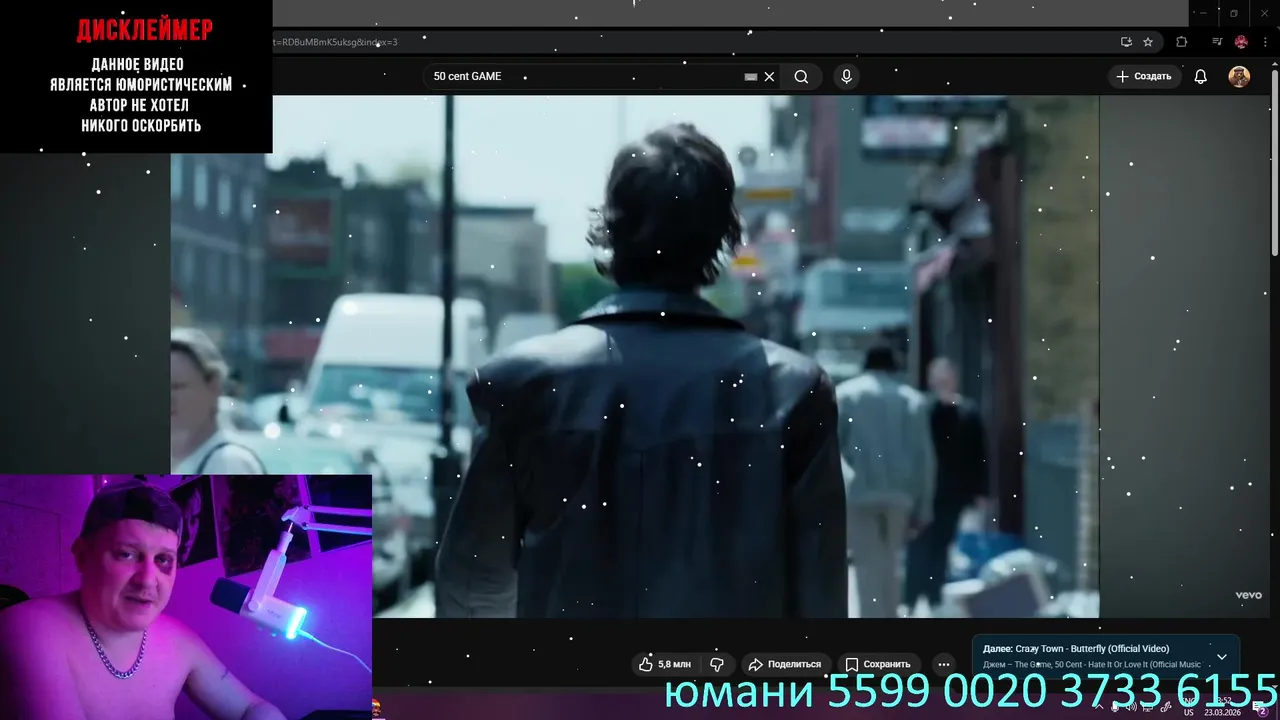Expand the playlist panel chevron
This screenshot has width=1280, height=720.
[x=1221, y=657]
